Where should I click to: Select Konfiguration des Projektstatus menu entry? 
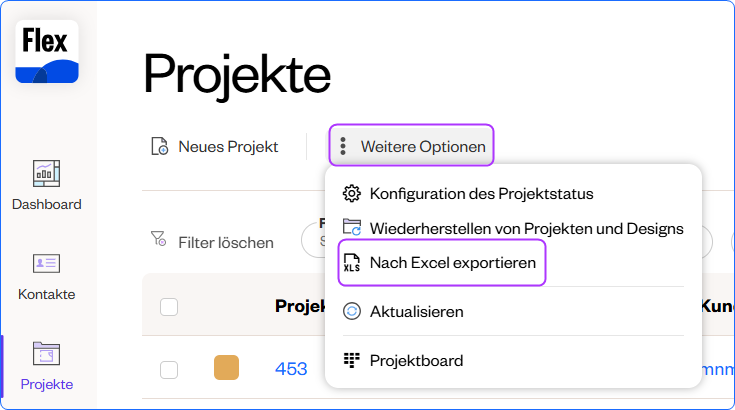(x=481, y=193)
